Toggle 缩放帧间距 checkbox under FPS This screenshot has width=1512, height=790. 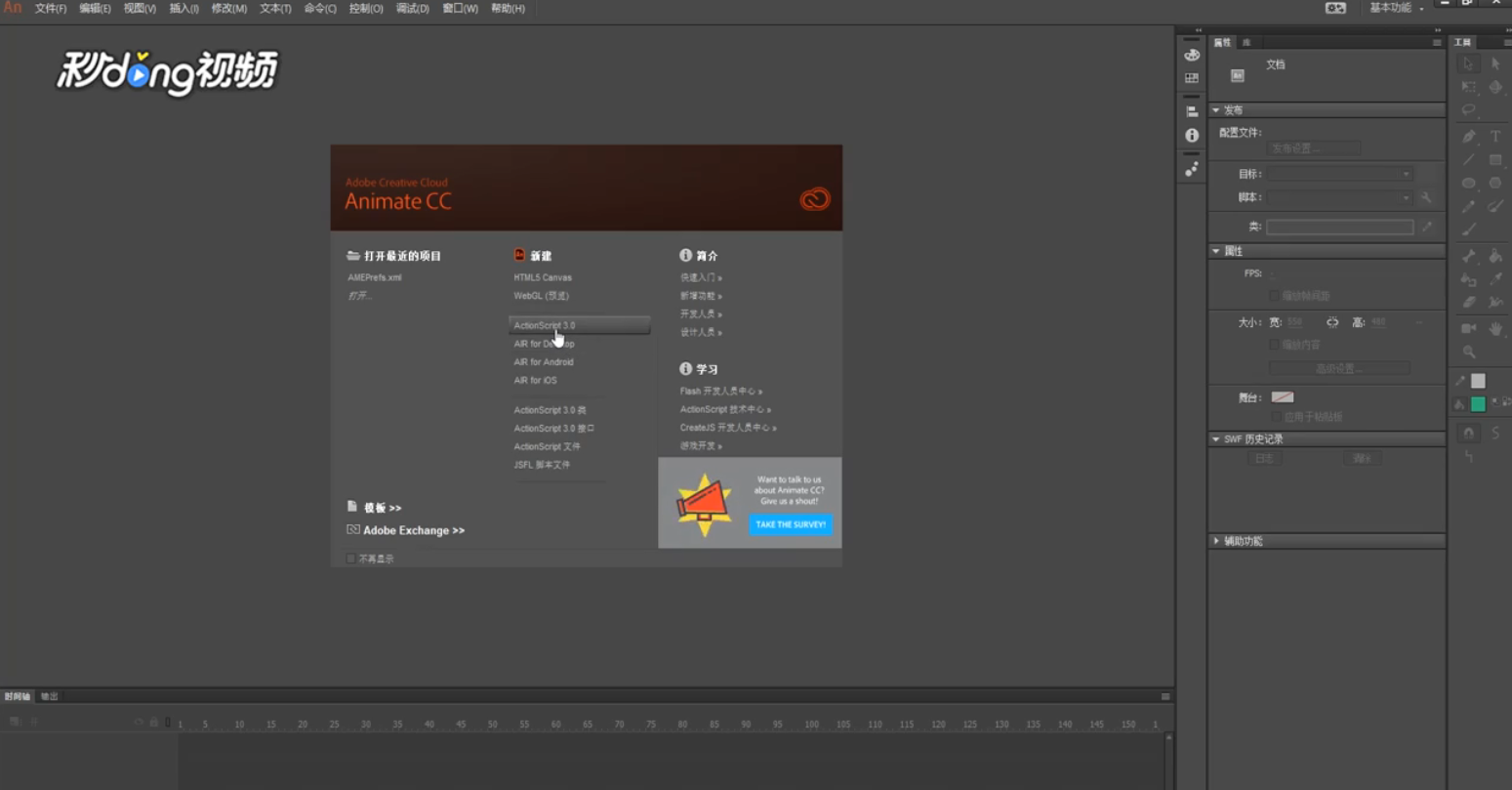click(1274, 296)
